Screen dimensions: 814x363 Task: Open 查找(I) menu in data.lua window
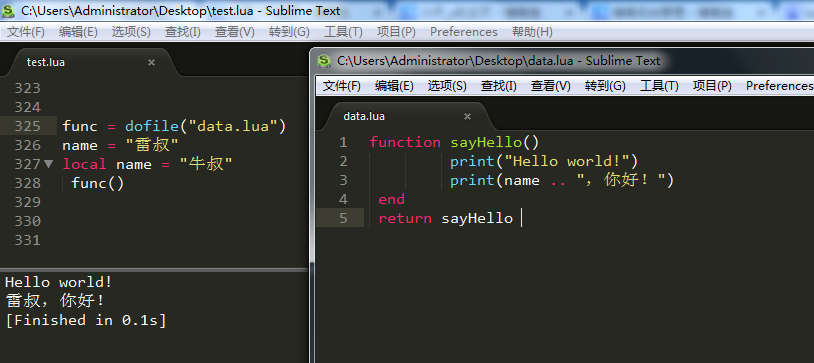499,86
